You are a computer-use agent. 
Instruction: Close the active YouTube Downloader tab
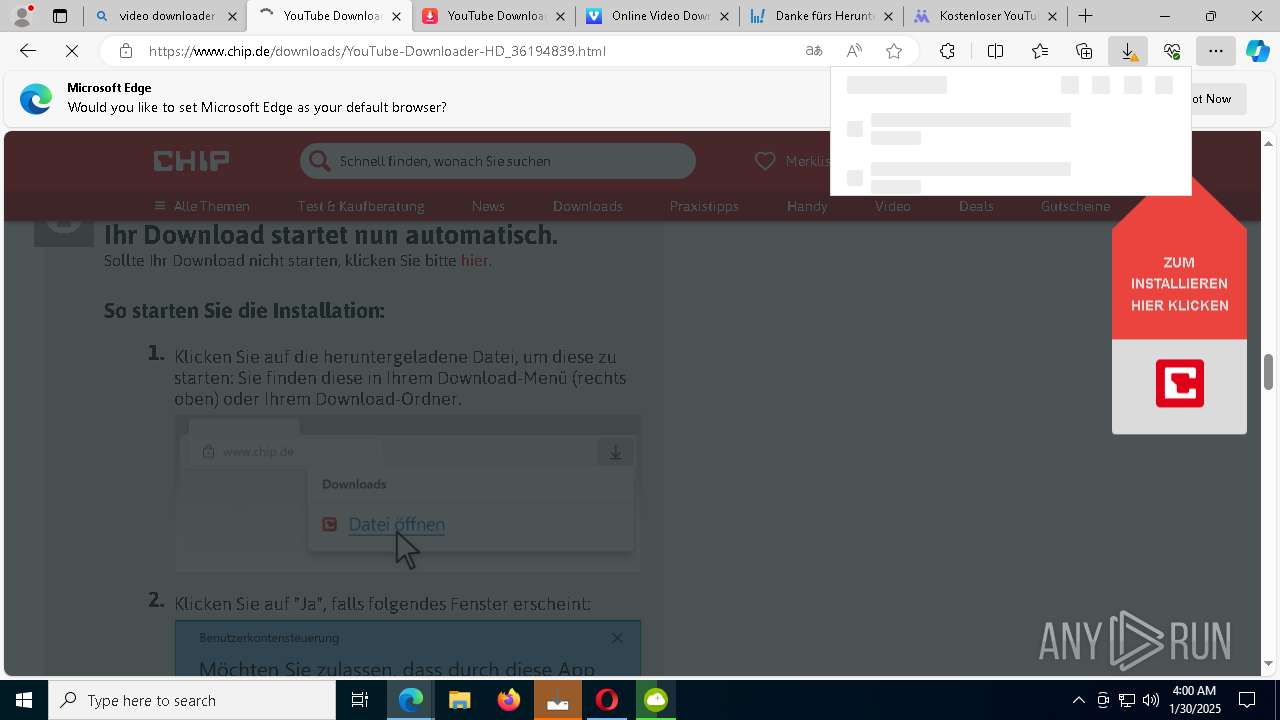[x=396, y=16]
